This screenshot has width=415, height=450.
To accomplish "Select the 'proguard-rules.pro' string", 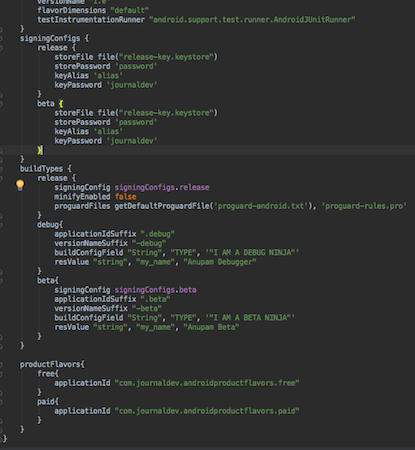I will click(364, 206).
